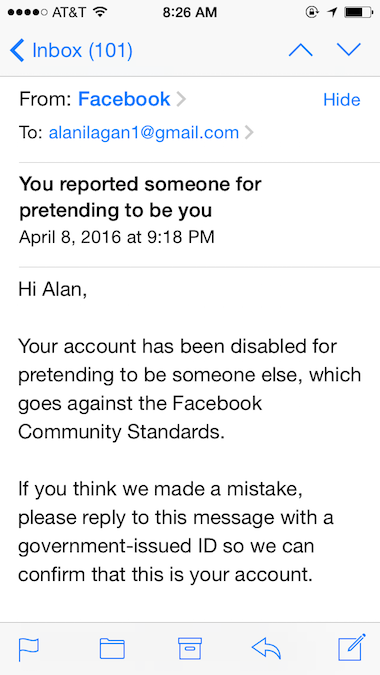Hide the sender details

tap(342, 100)
